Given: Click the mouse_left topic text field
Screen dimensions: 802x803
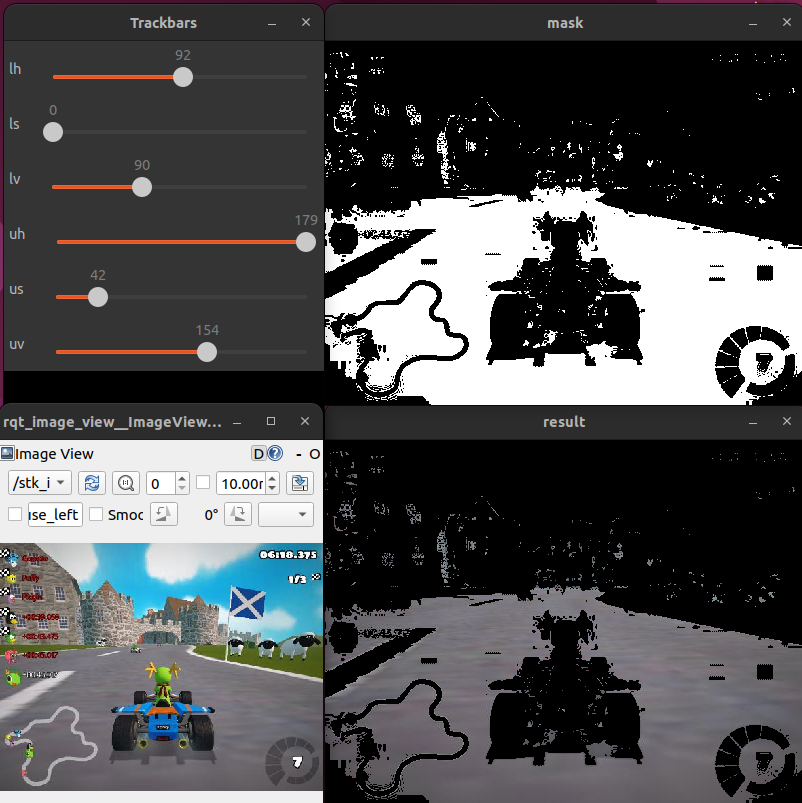Looking at the screenshot, I should click(x=55, y=514).
